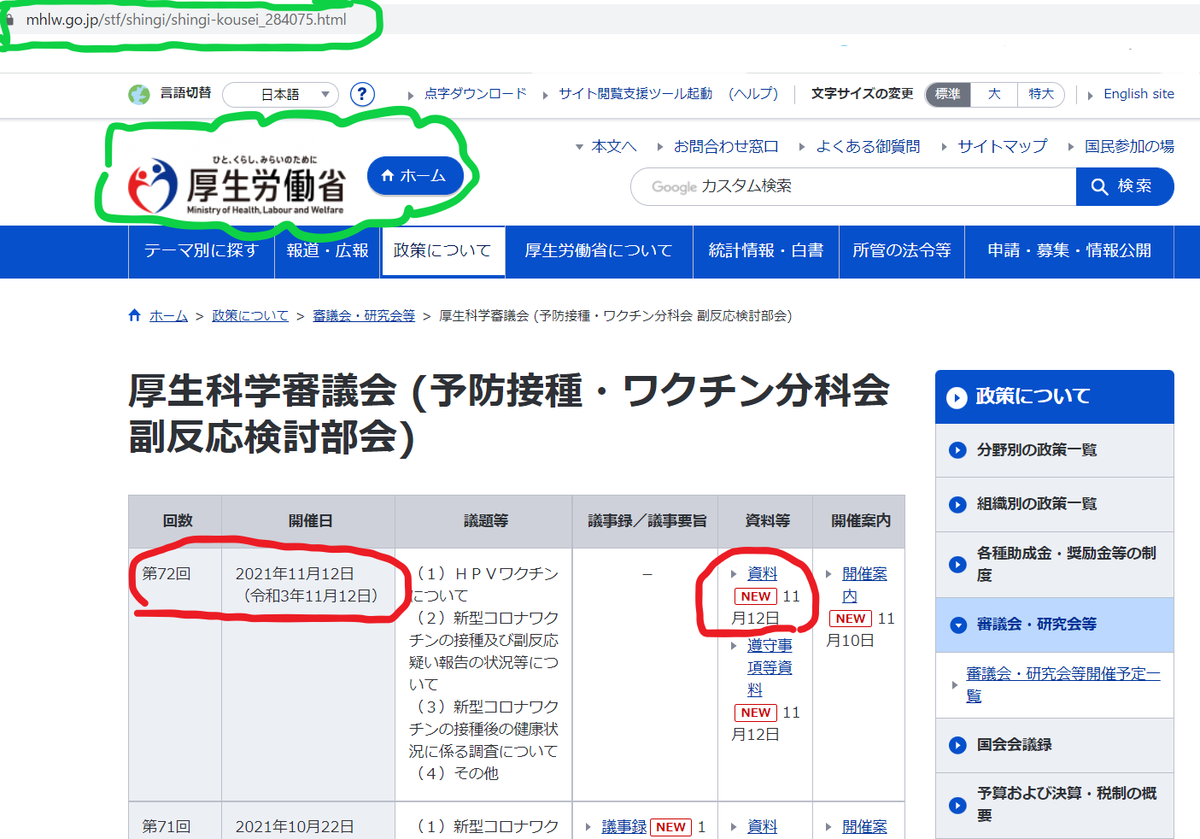Click the 第71回 cell text
The width and height of the screenshot is (1200, 839).
[165, 827]
